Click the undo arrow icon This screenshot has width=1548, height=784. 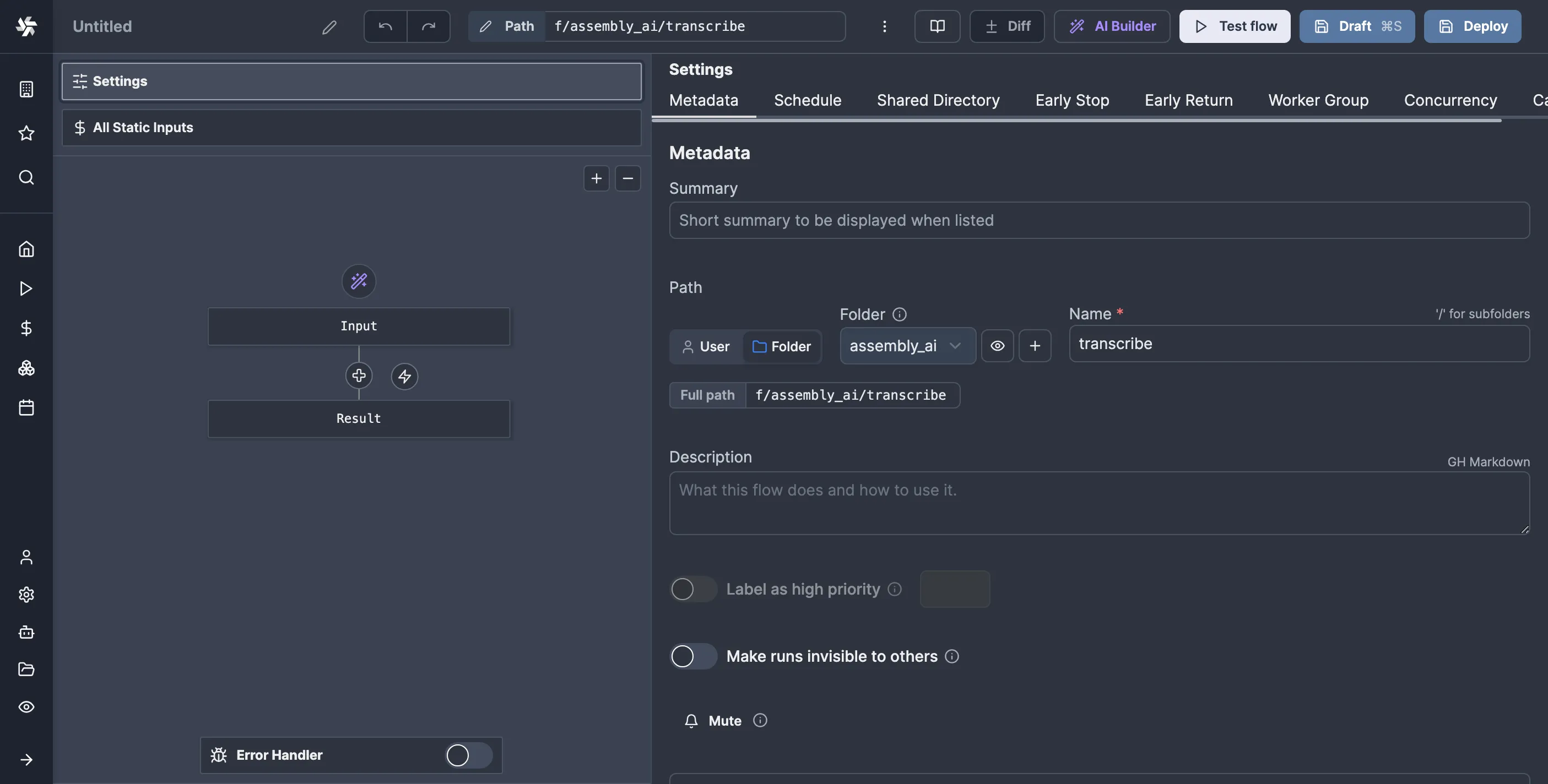[385, 26]
